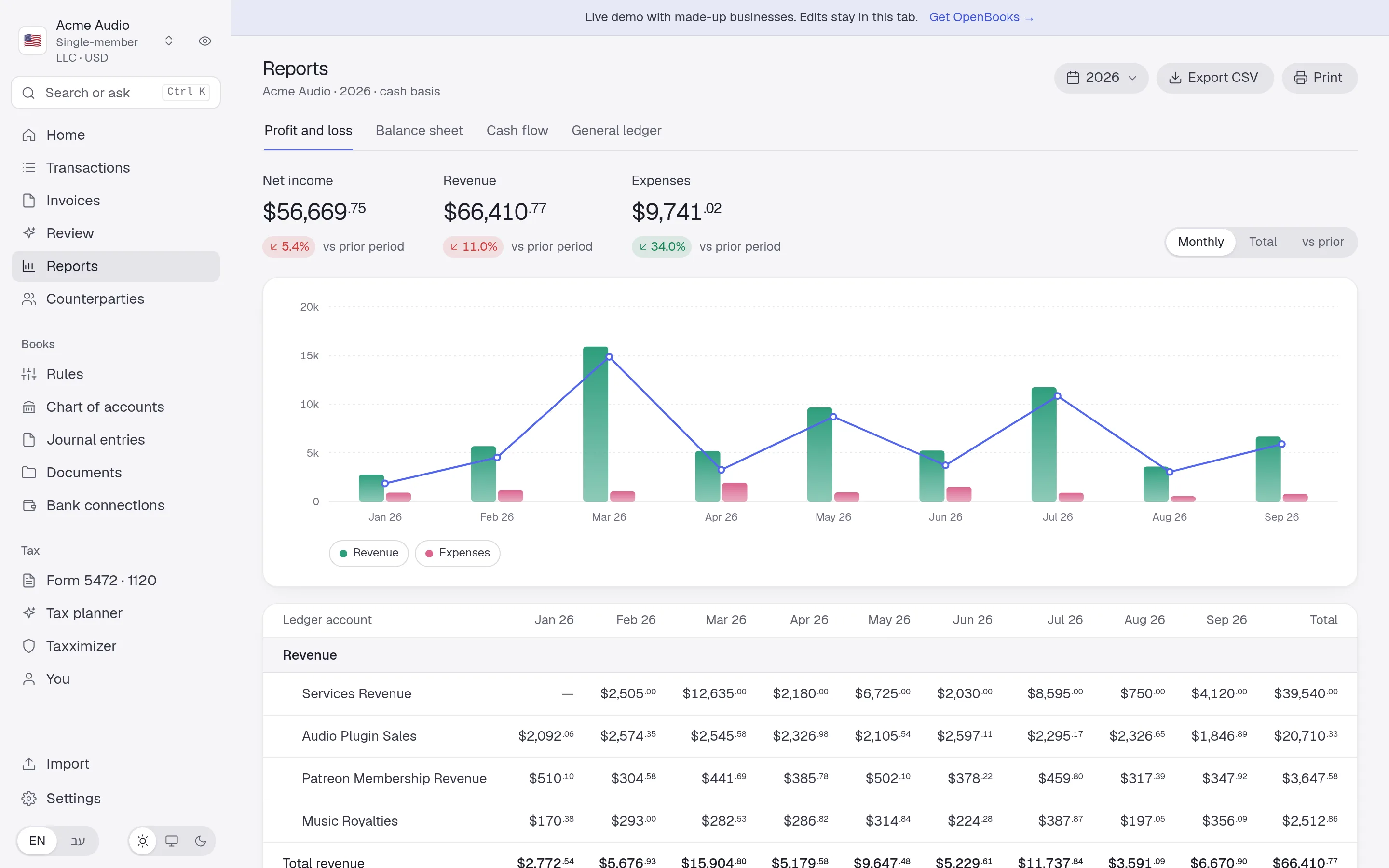Open Bank connections
The height and width of the screenshot is (868, 1389).
(115, 505)
